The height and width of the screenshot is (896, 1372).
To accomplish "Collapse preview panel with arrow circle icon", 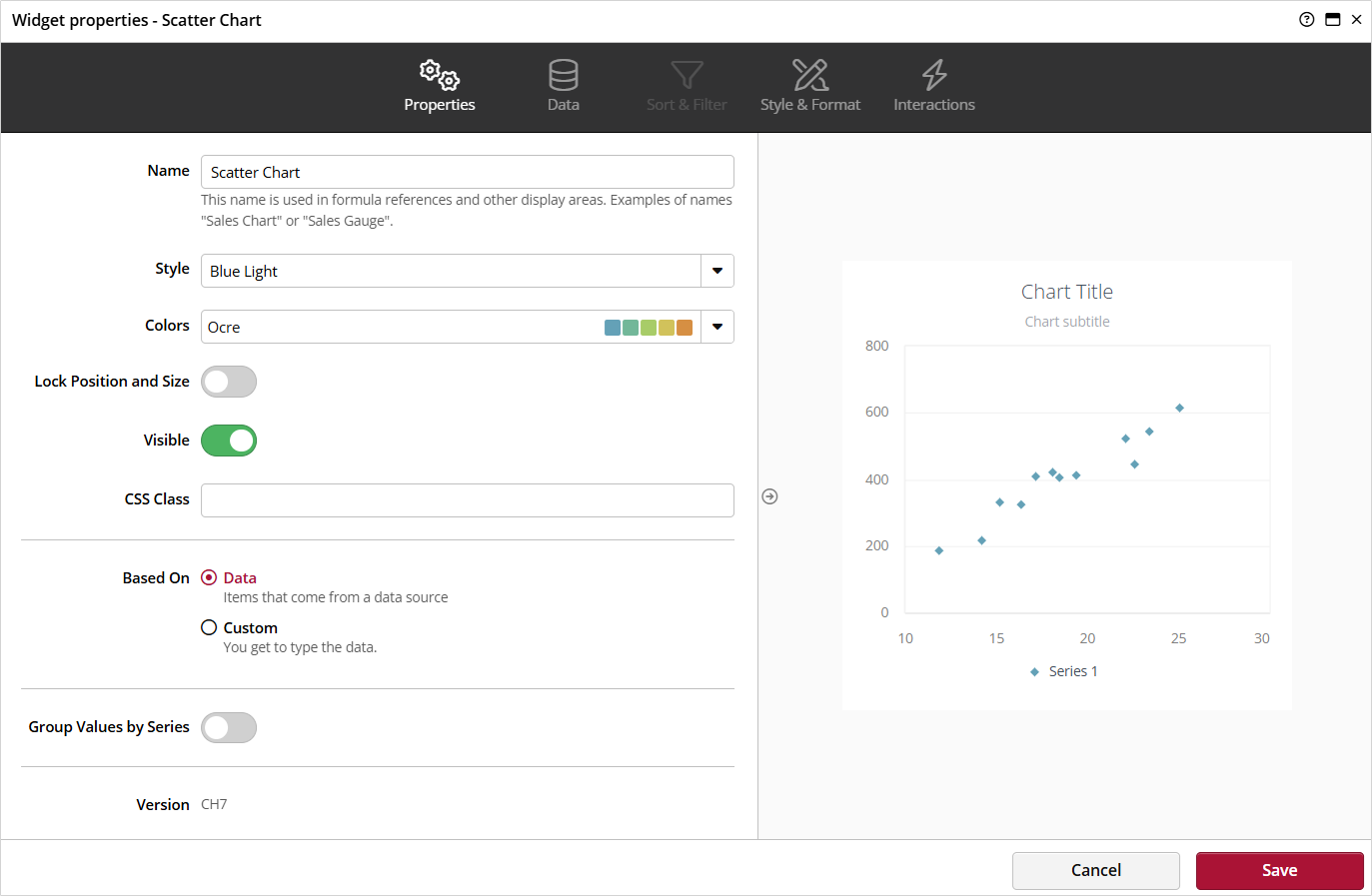I will [769, 496].
